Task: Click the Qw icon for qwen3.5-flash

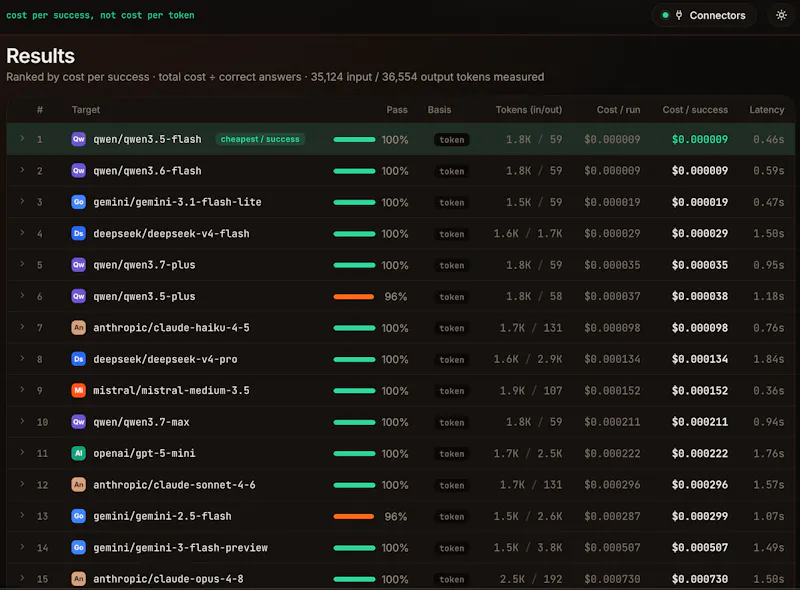Action: pyautogui.click(x=79, y=139)
